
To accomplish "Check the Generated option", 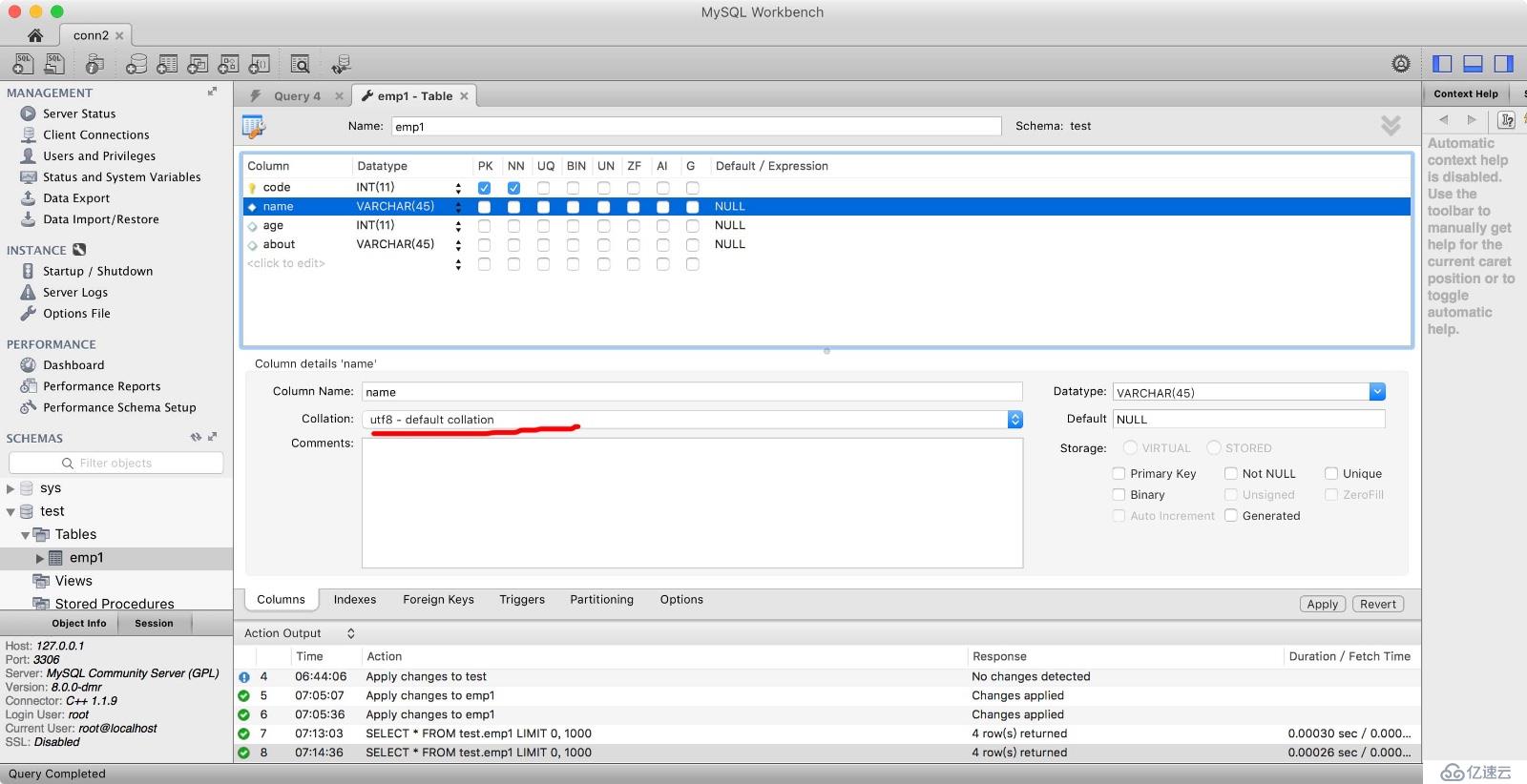I will pos(1231,515).
